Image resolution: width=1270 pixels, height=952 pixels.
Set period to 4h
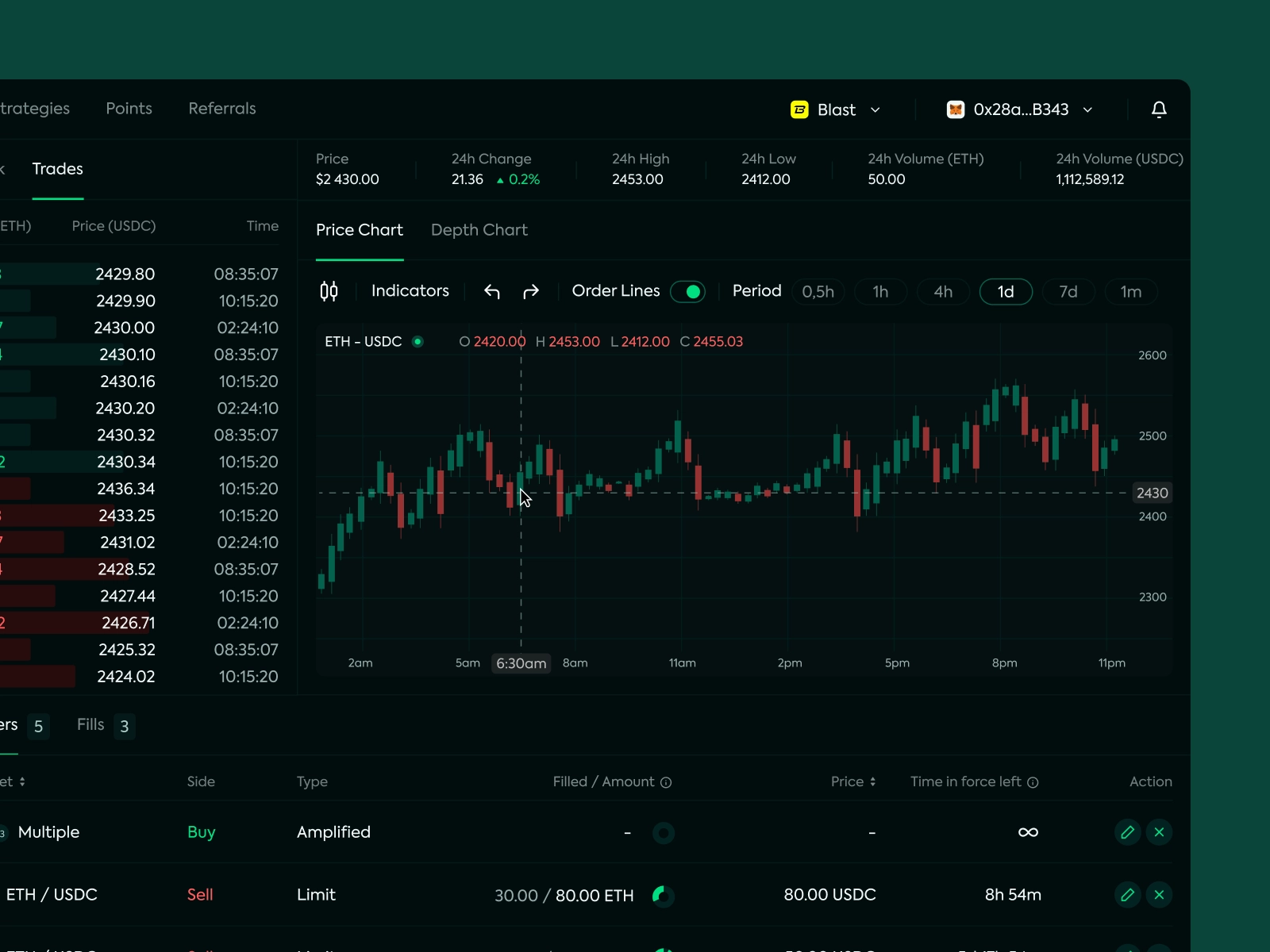943,292
